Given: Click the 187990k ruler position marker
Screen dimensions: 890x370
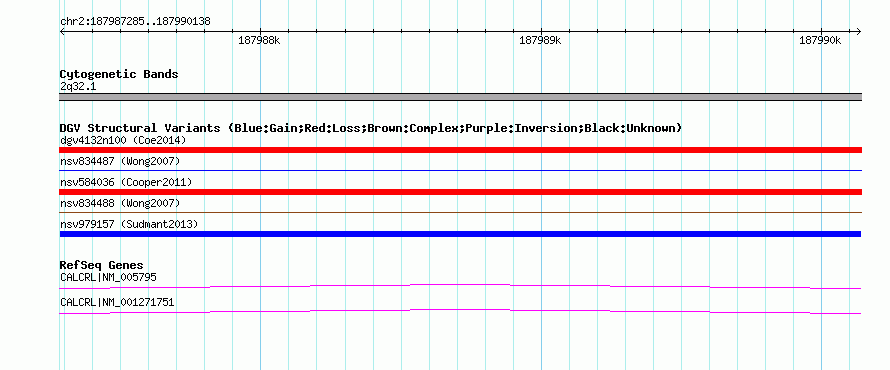Looking at the screenshot, I should (x=820, y=40).
